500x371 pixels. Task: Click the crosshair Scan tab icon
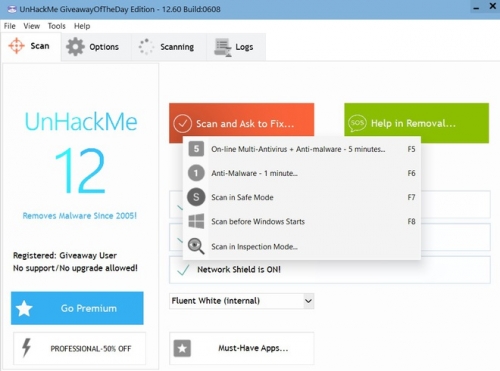click(16, 46)
